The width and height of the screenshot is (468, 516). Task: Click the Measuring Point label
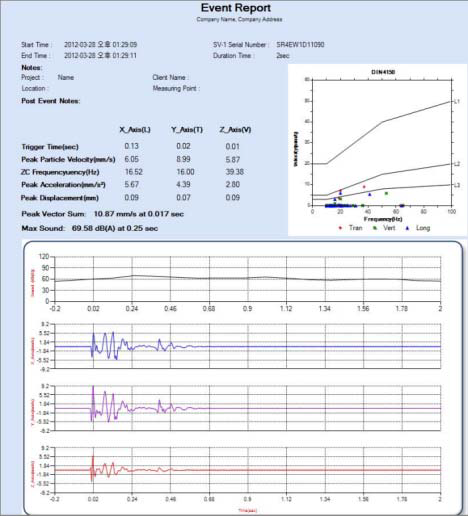pyautogui.click(x=176, y=88)
